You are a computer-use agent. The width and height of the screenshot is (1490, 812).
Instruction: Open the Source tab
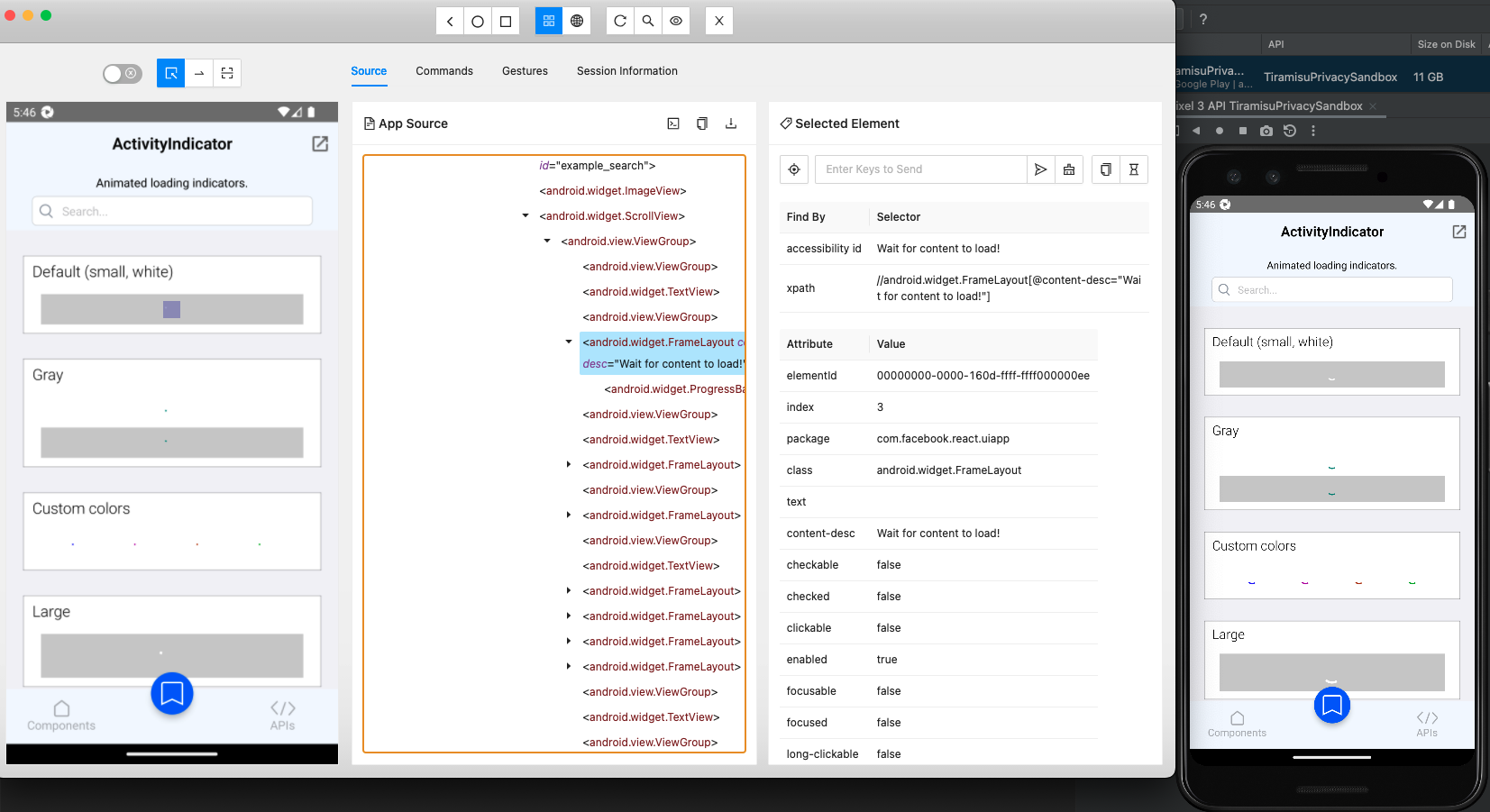click(x=369, y=71)
